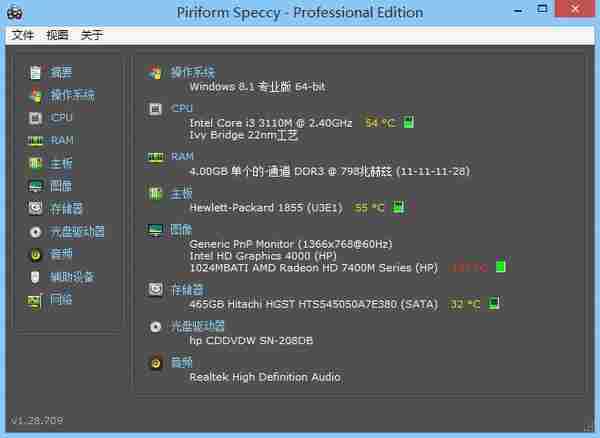Click the temperature indicator beside motherboard 55 °C

pos(398,208)
